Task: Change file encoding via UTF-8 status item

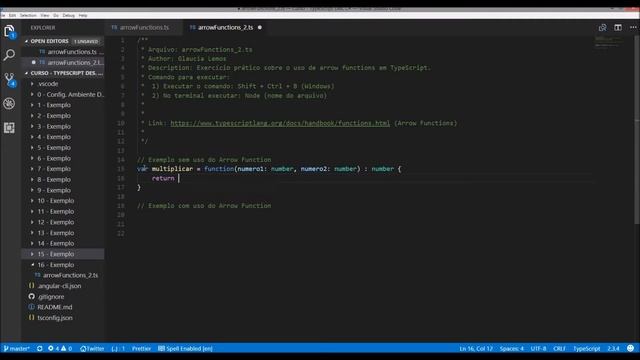Action: pos(538,348)
